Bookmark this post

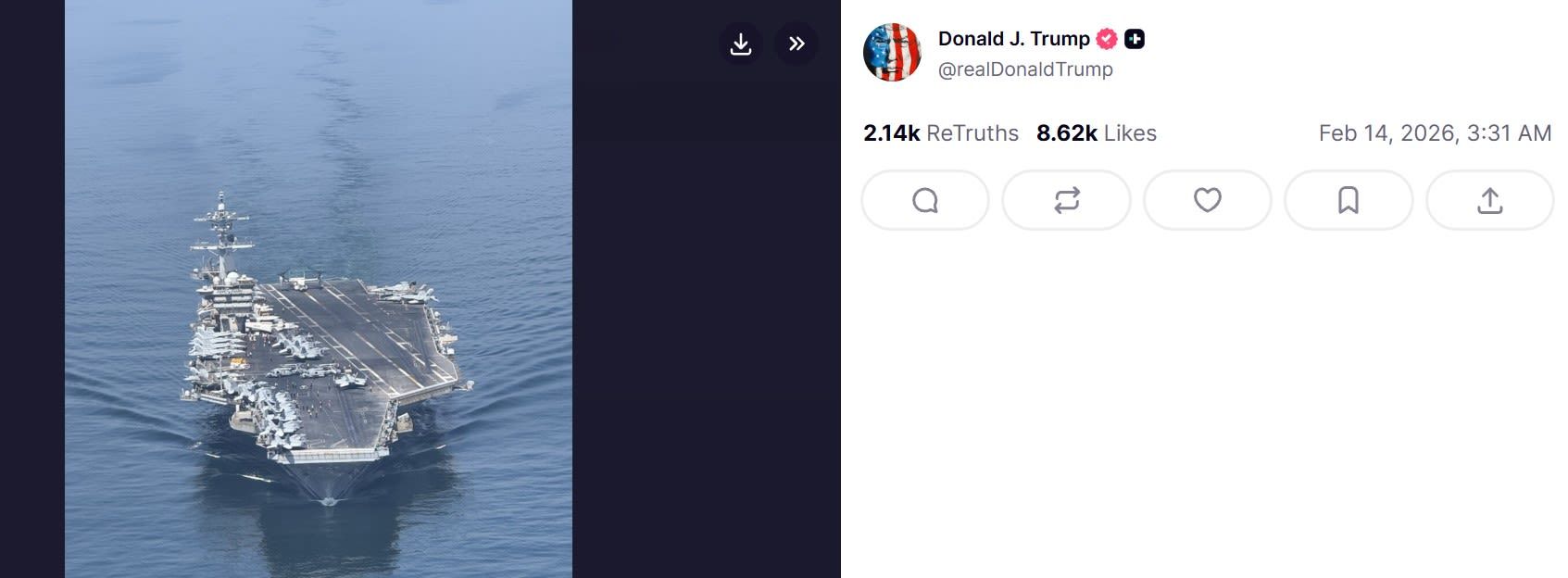pyautogui.click(x=1348, y=200)
